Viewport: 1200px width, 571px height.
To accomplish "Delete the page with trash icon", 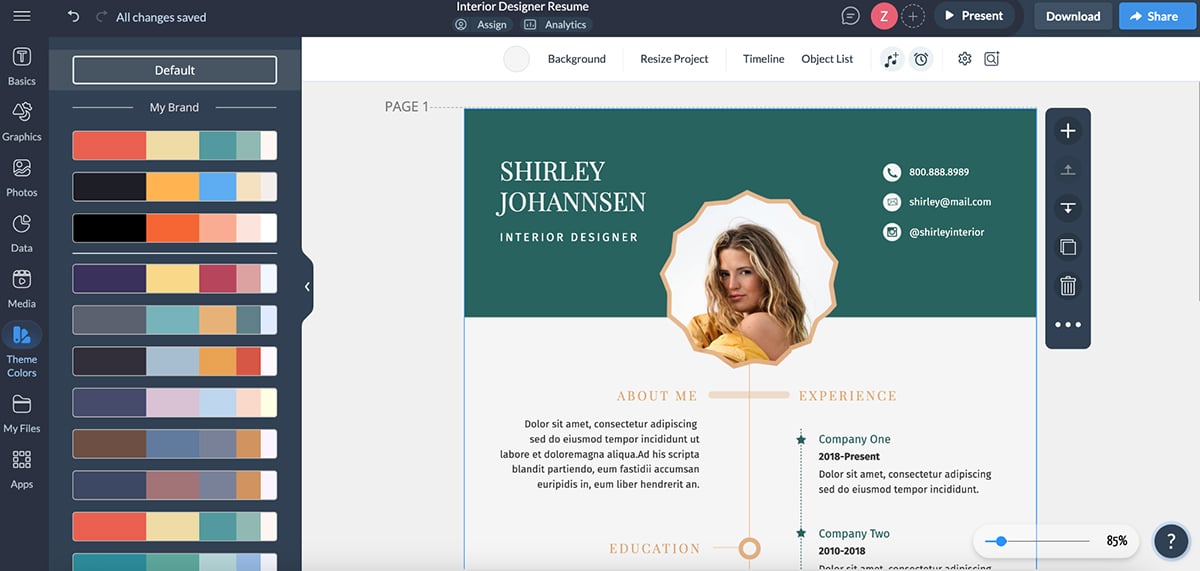I will pyautogui.click(x=1067, y=286).
